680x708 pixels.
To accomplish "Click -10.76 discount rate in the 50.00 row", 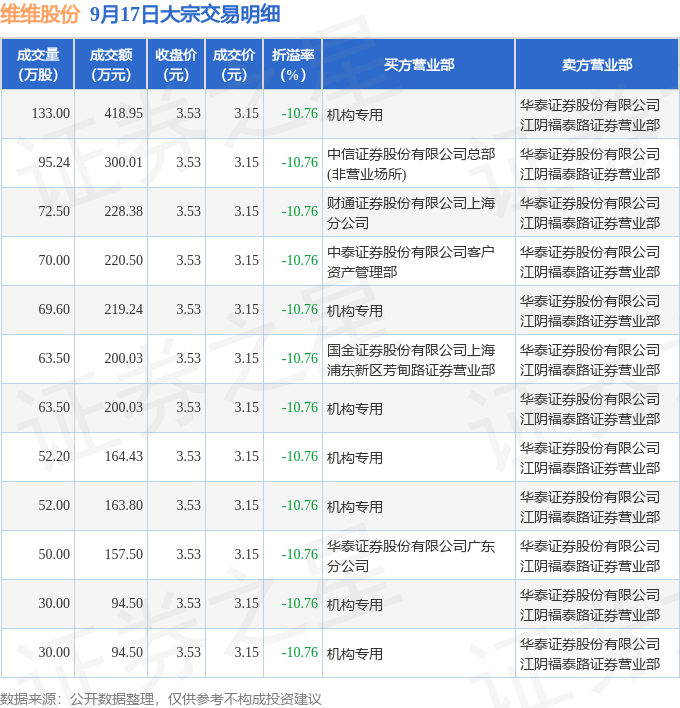I will (x=300, y=554).
